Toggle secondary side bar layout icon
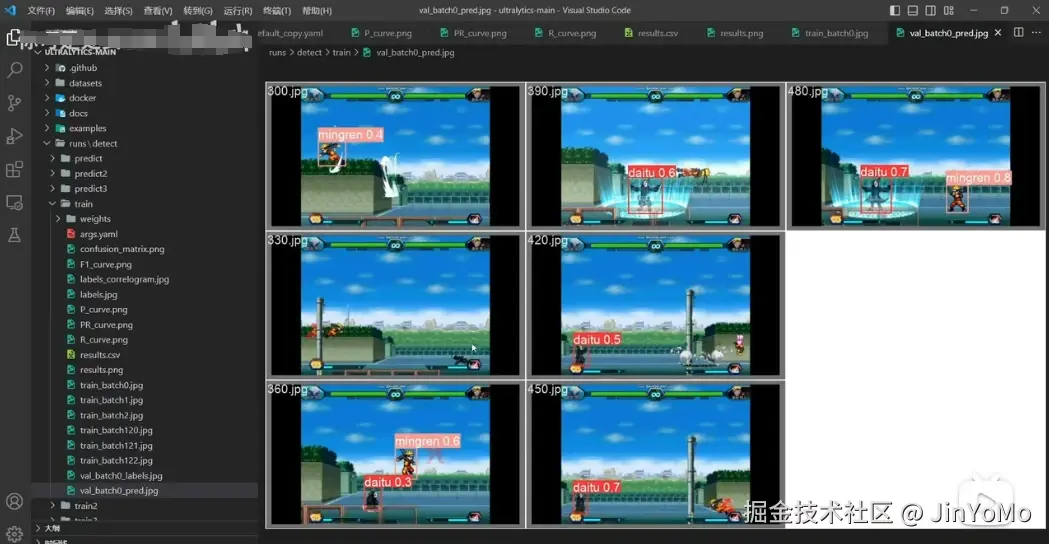This screenshot has width=1049, height=544. tap(931, 11)
